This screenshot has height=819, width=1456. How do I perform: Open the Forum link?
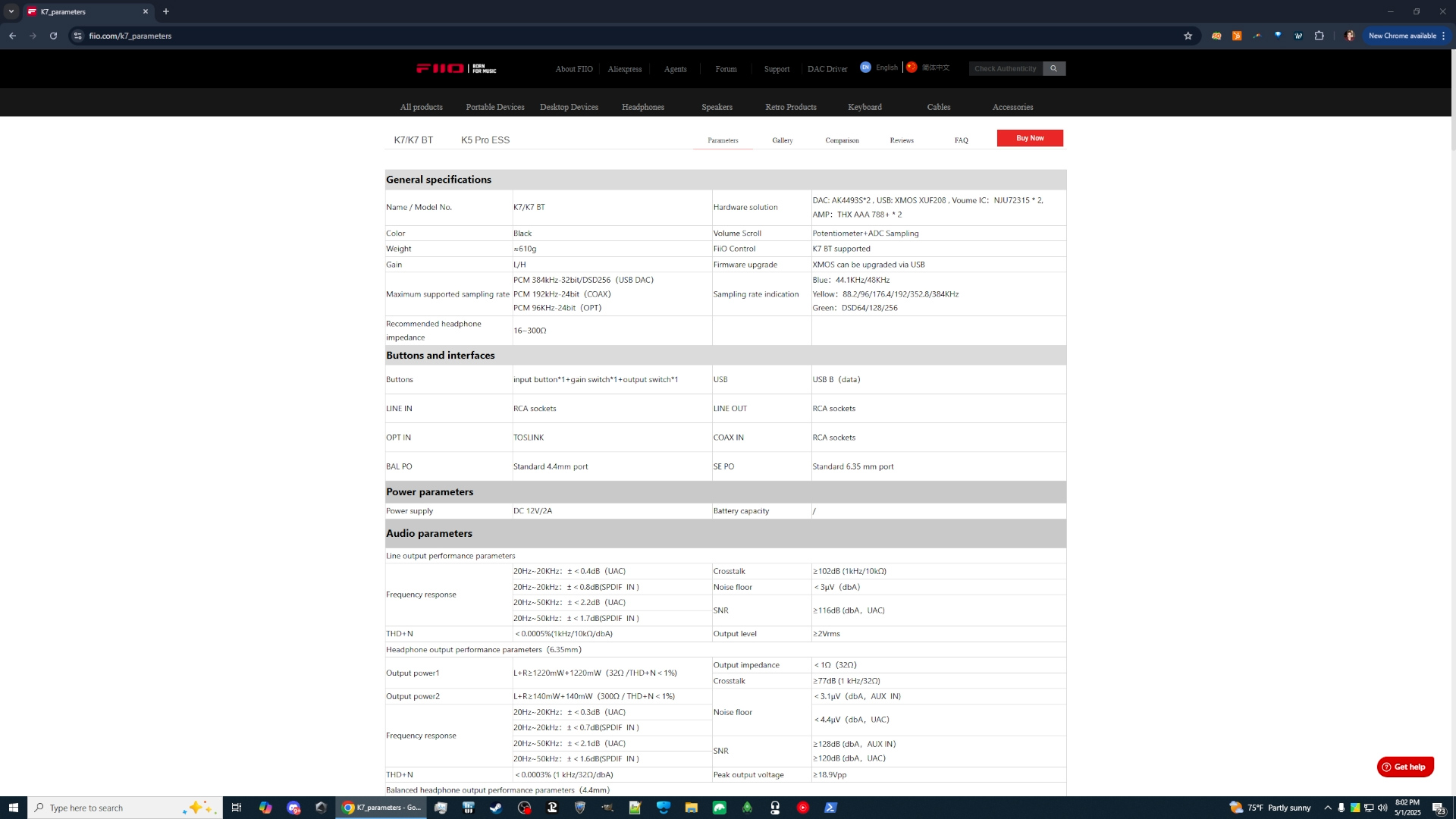click(726, 69)
